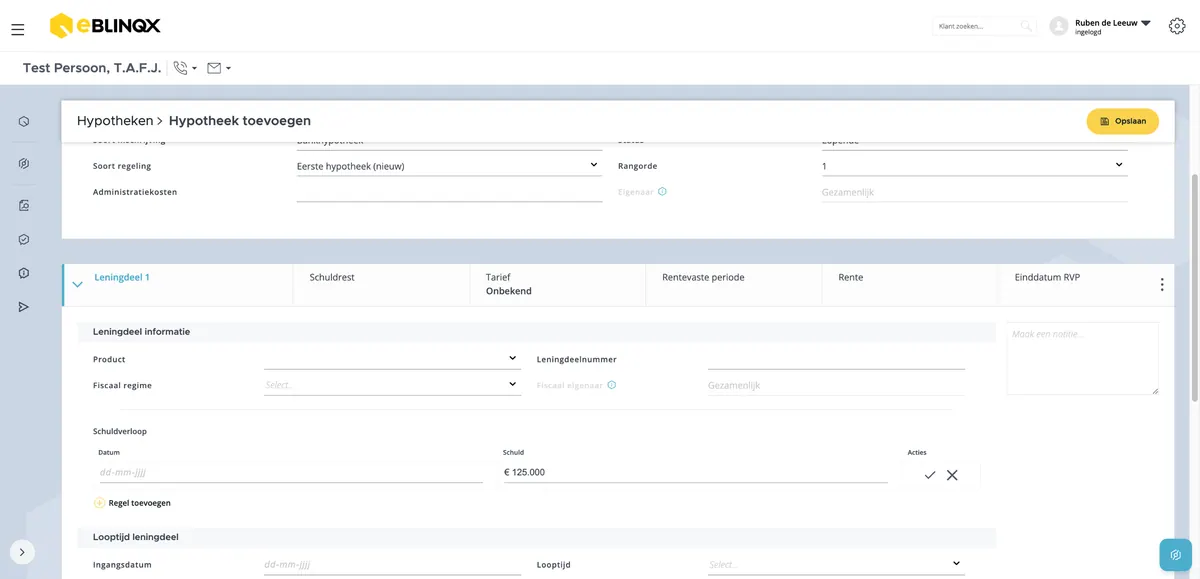
Task: Click the Schuldverloop Datum field
Action: coord(290,472)
